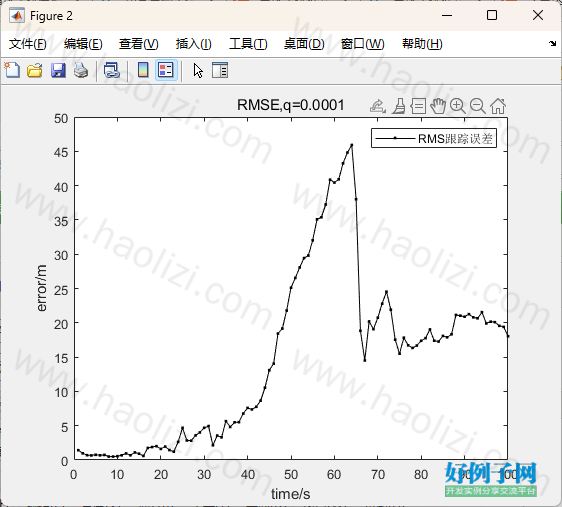Activate the Zoom Out magnifier on the axes
562x507 pixels.
click(478, 106)
